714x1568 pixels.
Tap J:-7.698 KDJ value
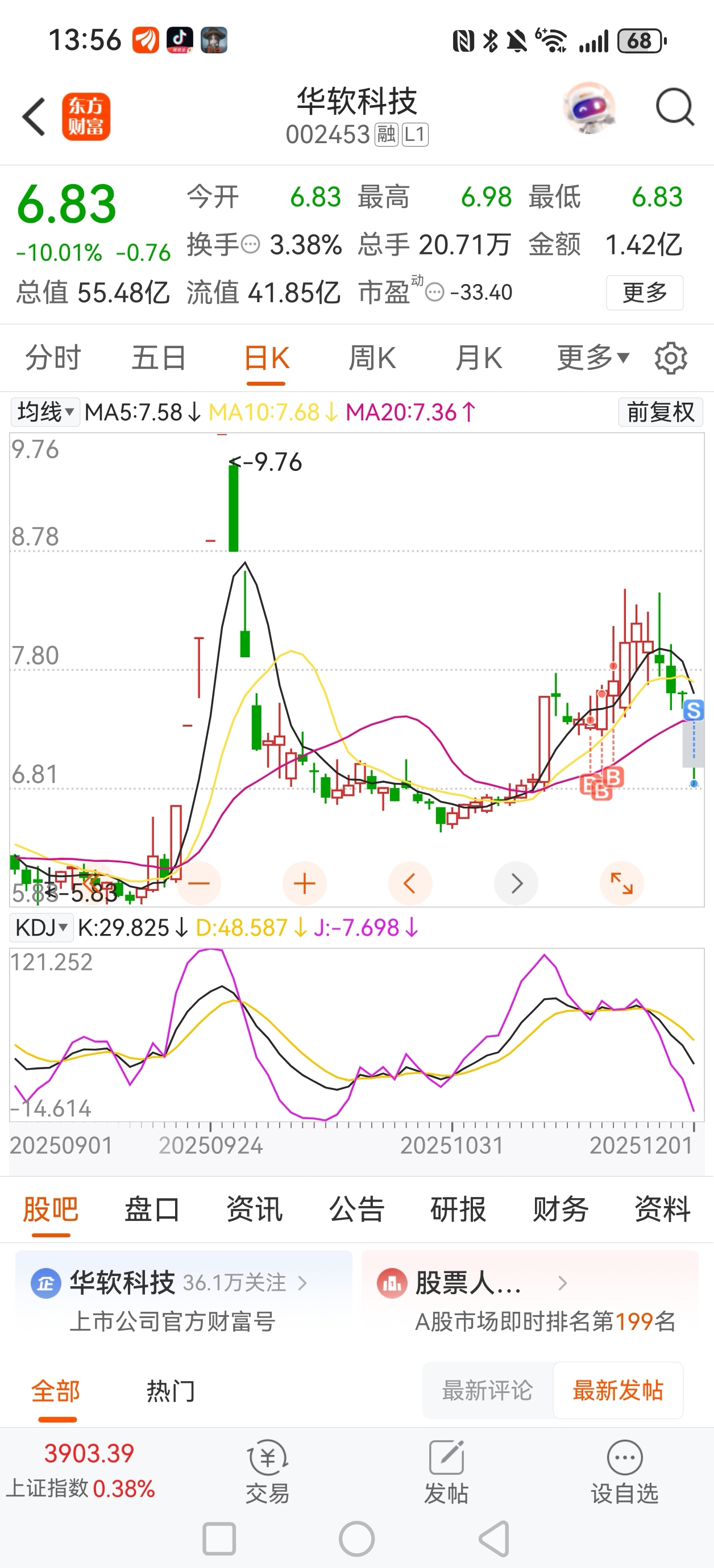tap(366, 928)
